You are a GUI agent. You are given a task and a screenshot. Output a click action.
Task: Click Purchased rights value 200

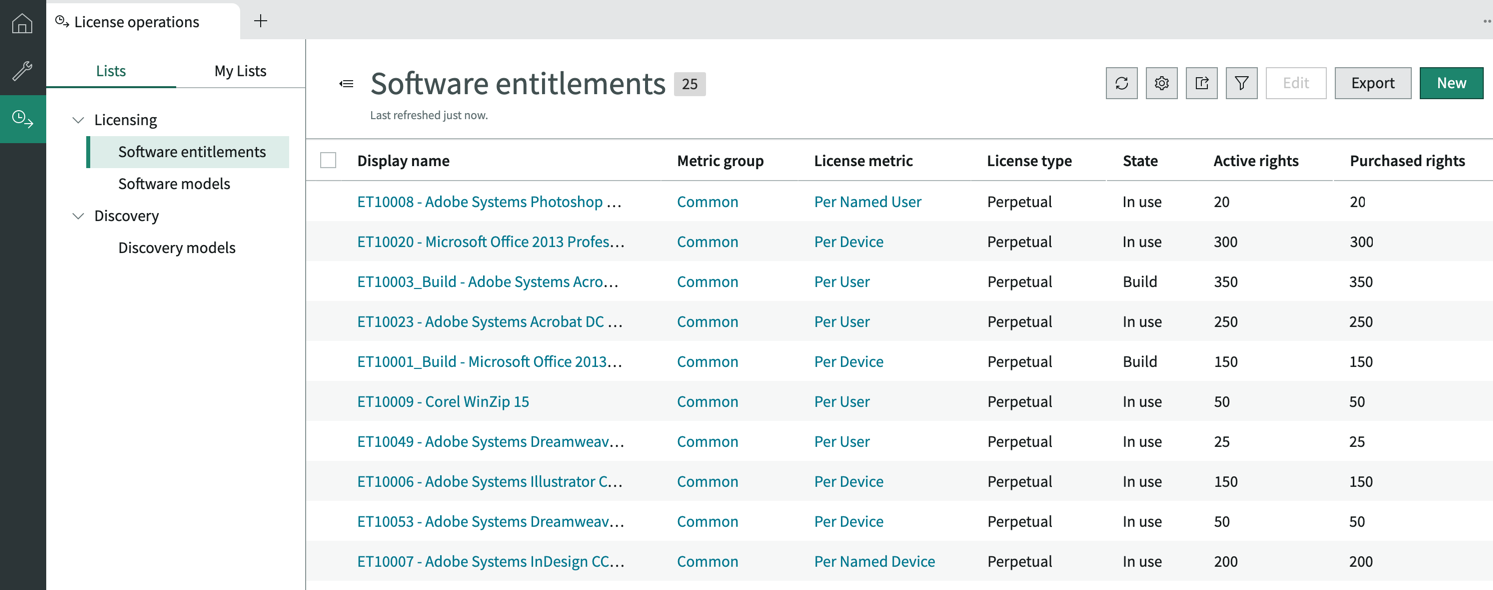[x=1361, y=562]
